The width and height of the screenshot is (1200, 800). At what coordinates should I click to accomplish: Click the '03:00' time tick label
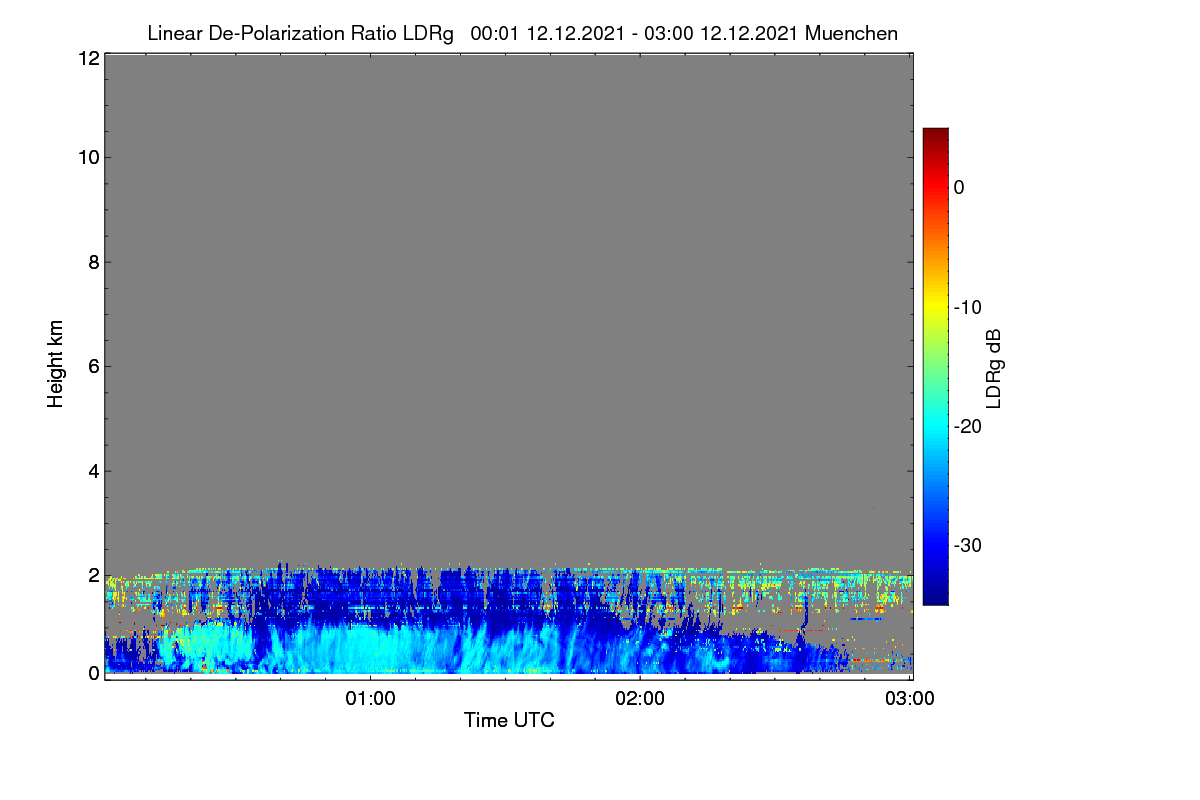(910, 699)
